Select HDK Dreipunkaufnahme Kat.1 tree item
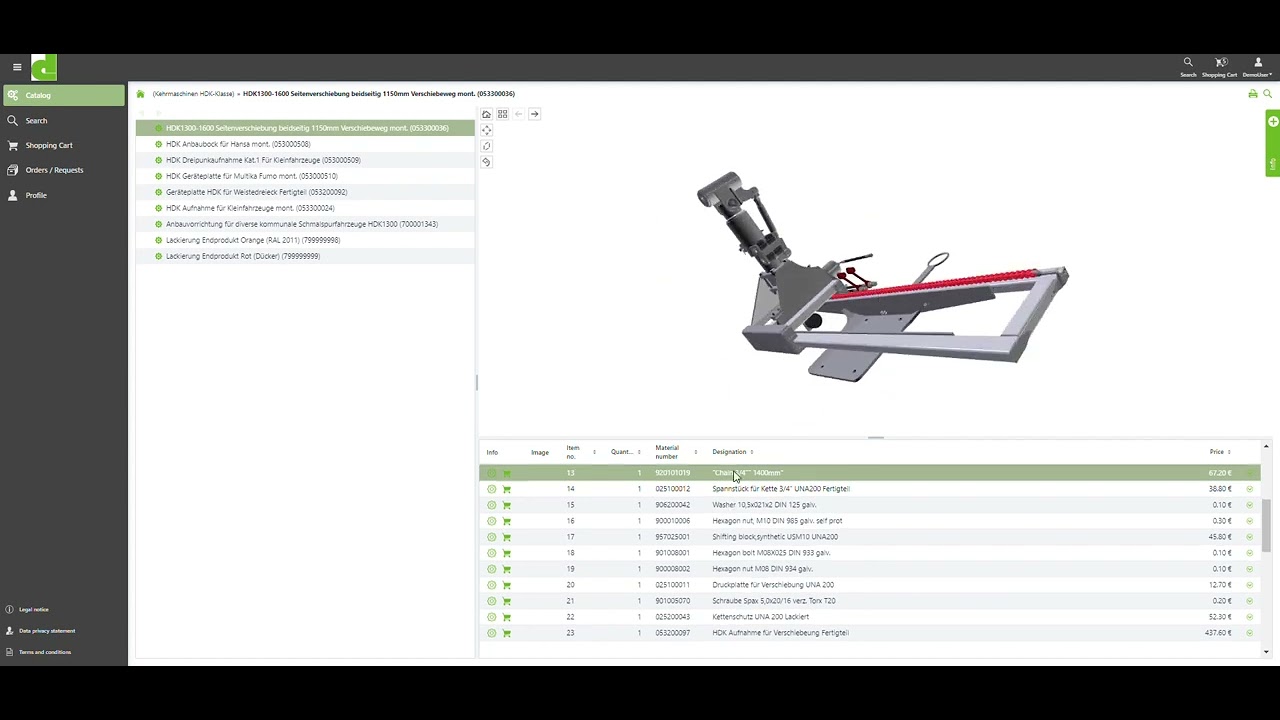 305,160
